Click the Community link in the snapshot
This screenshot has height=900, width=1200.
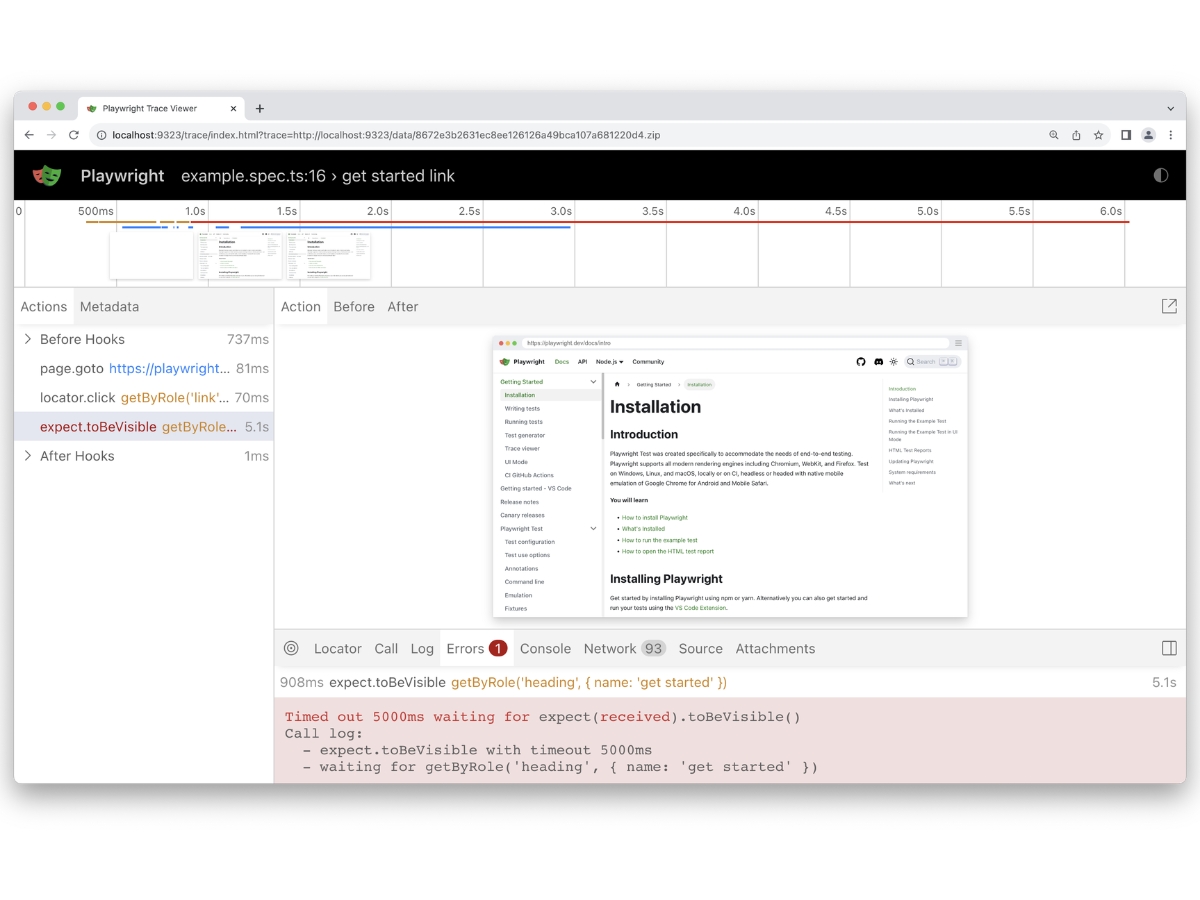coord(648,362)
